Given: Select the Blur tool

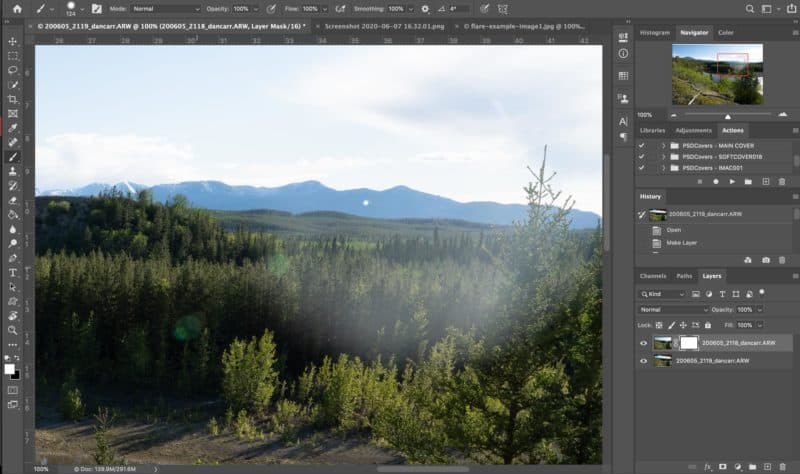Looking at the screenshot, I should tap(13, 229).
